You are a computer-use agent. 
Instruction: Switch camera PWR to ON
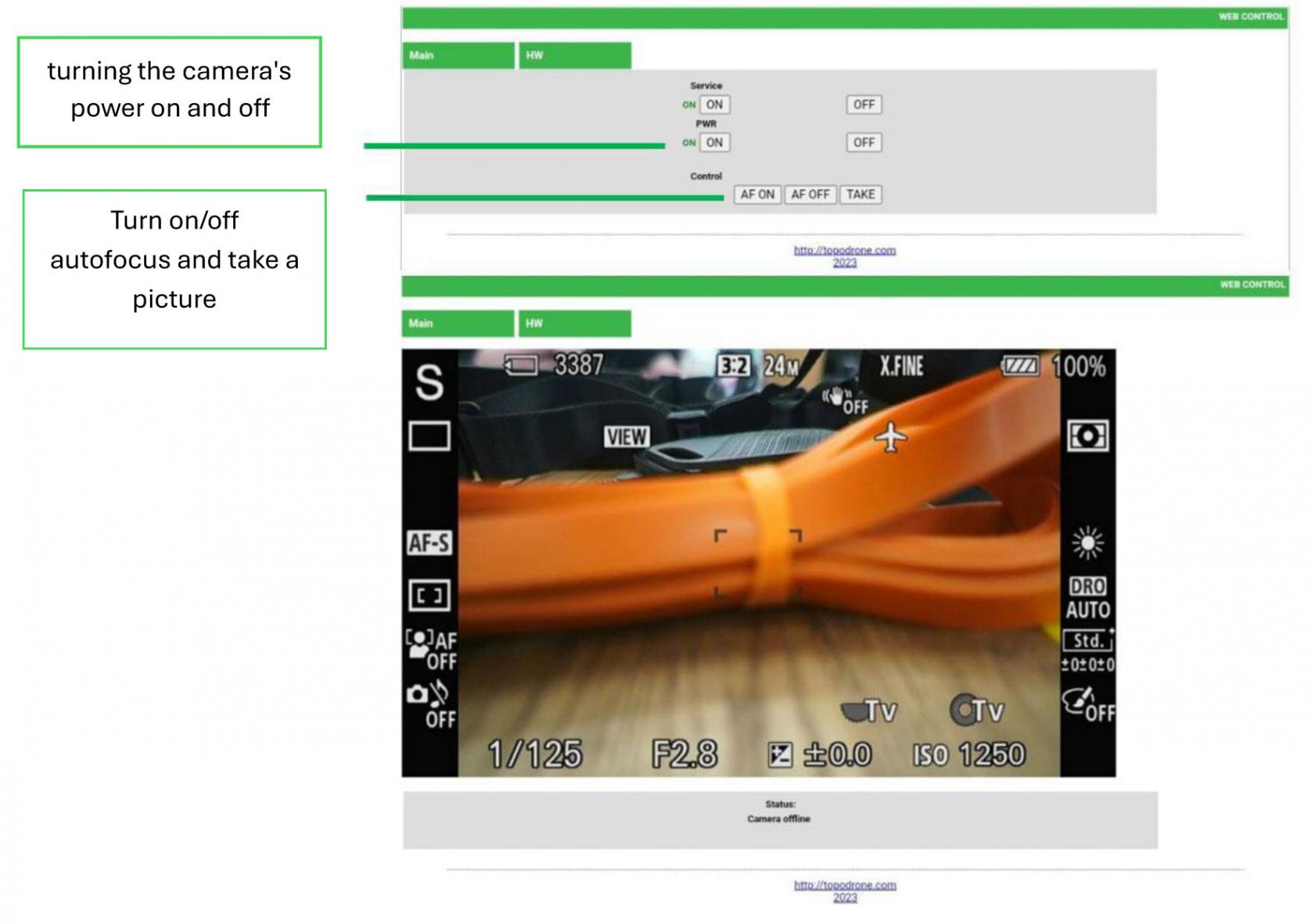[714, 142]
